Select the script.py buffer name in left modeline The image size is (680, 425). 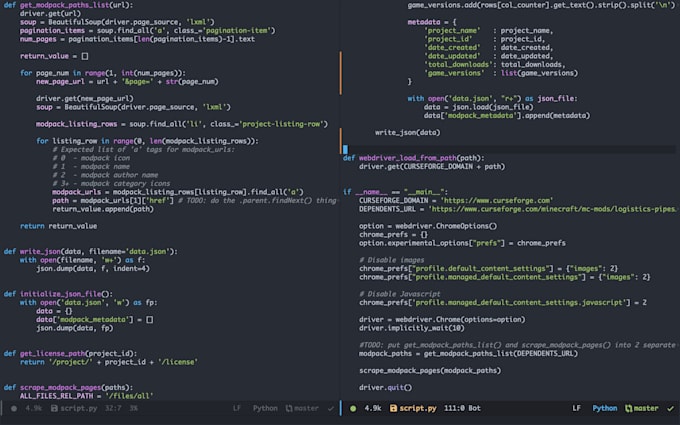point(79,408)
